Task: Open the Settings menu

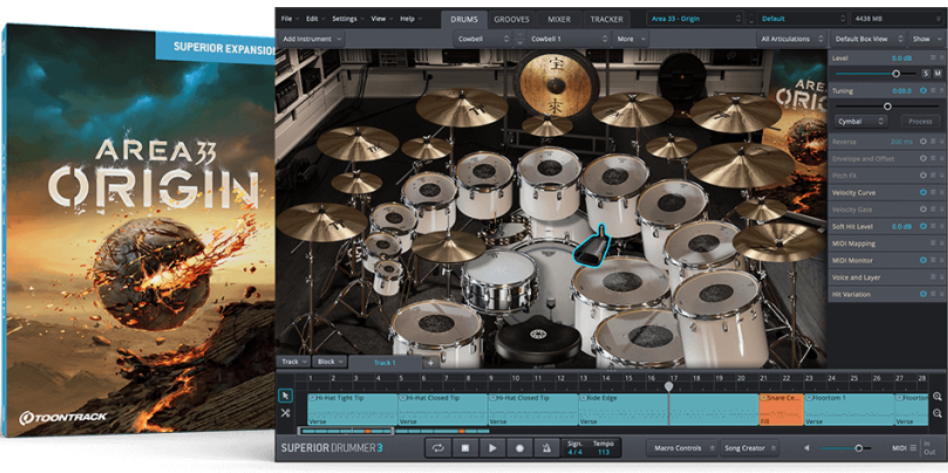Action: tap(348, 19)
